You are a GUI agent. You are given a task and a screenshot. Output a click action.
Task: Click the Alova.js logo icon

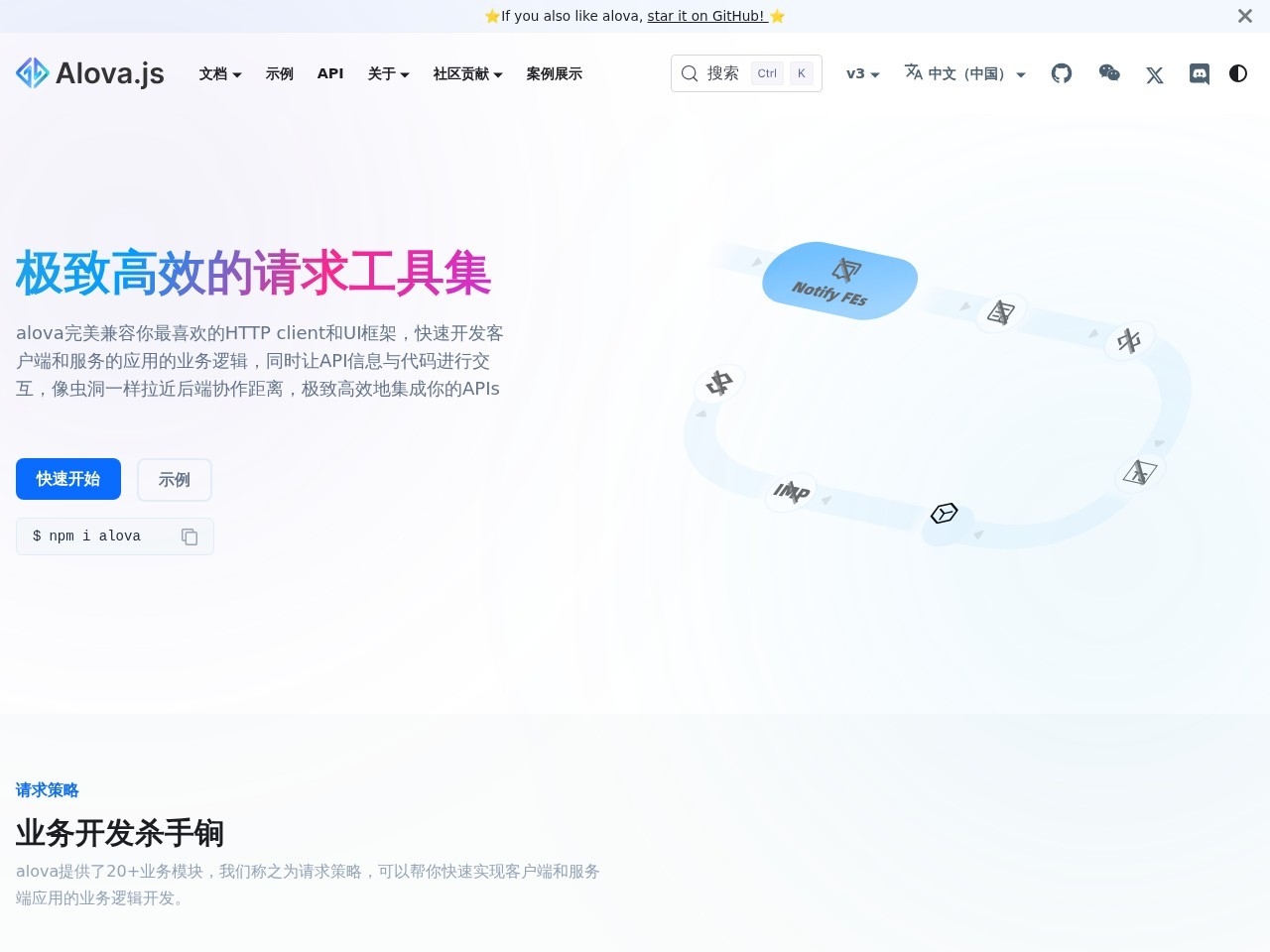click(x=33, y=72)
